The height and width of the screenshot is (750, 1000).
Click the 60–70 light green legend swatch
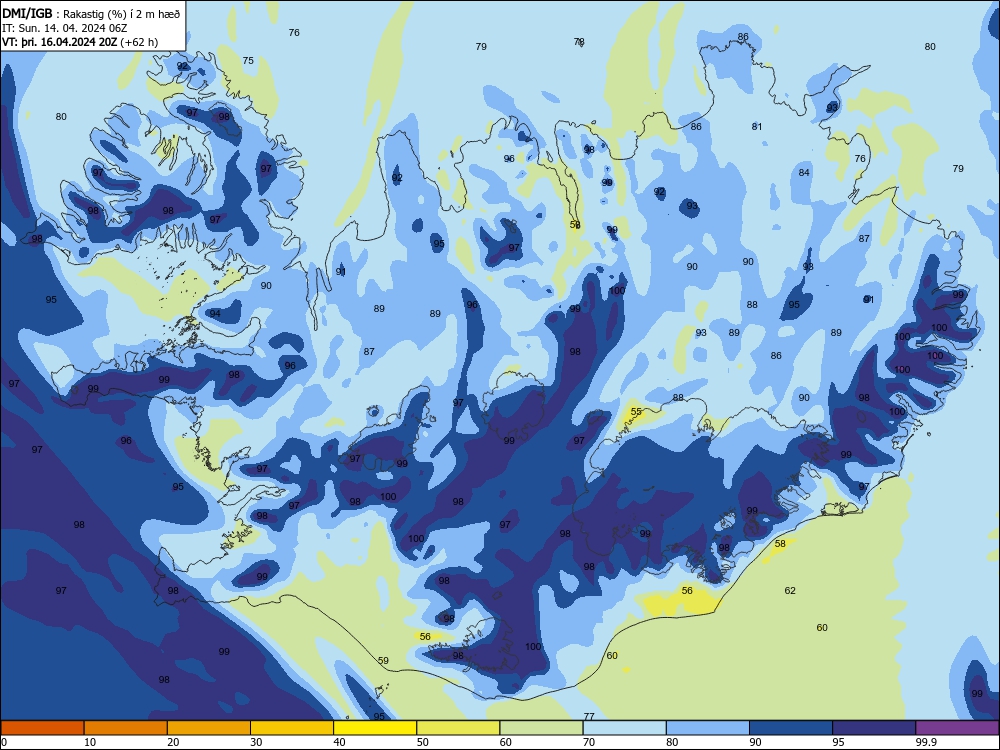pos(541,728)
